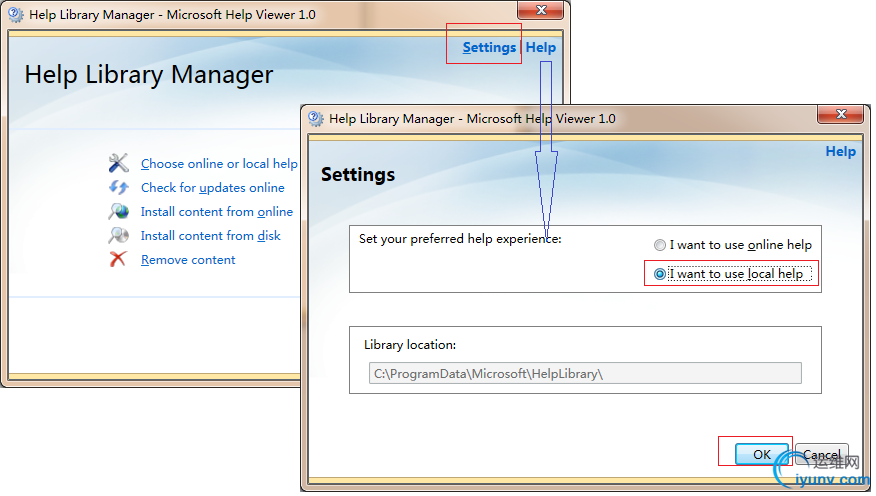Click the 'Library location:' label
This screenshot has width=876, height=496.
(x=410, y=345)
